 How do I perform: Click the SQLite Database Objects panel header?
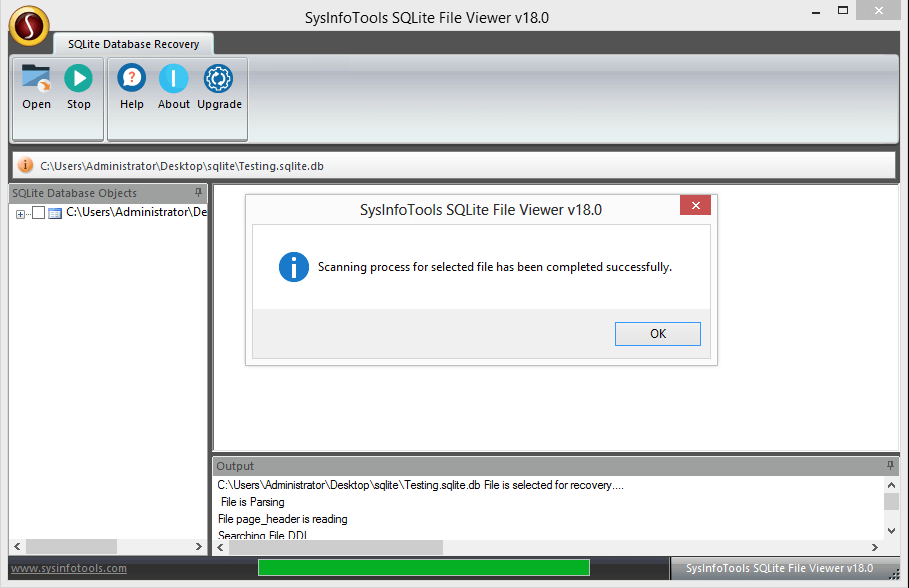(108, 193)
